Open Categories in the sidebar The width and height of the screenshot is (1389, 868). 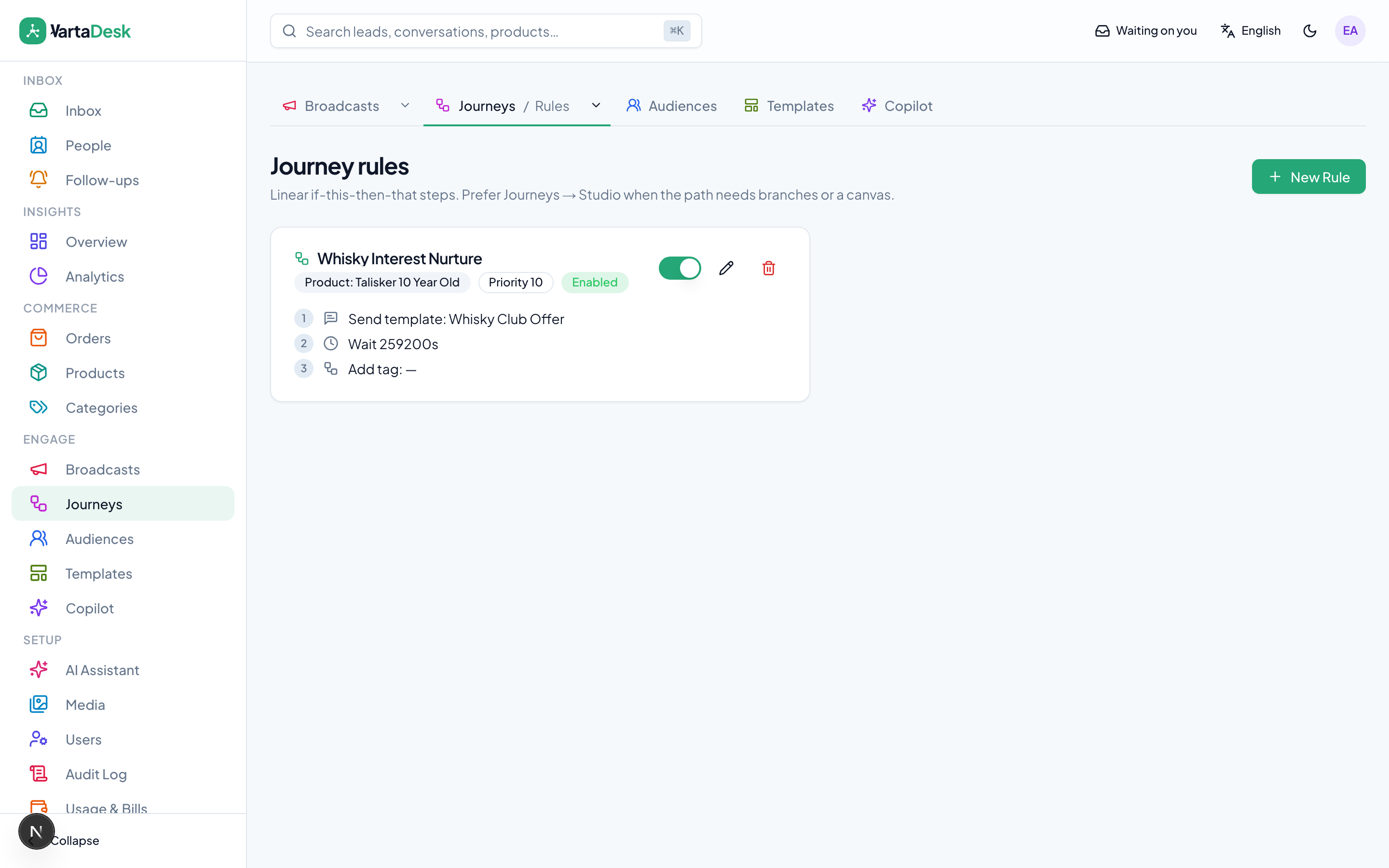click(x=123, y=407)
